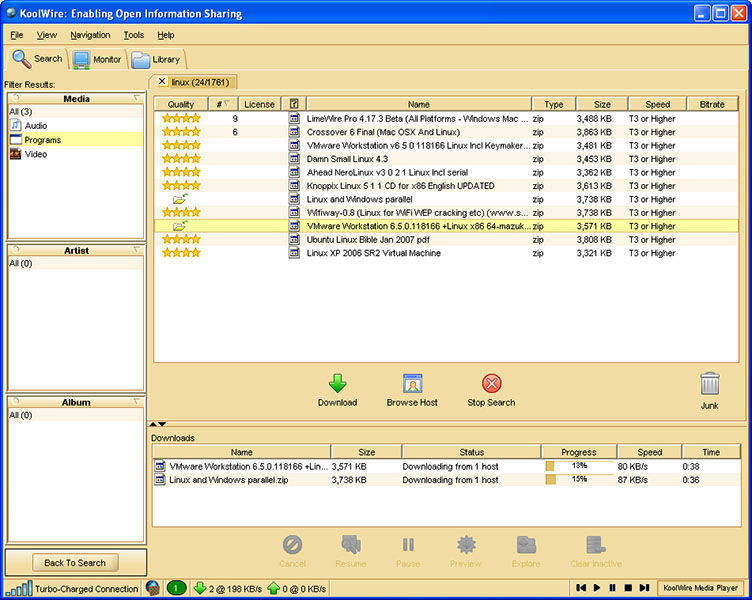Select the Audio media filter icon

[16, 126]
